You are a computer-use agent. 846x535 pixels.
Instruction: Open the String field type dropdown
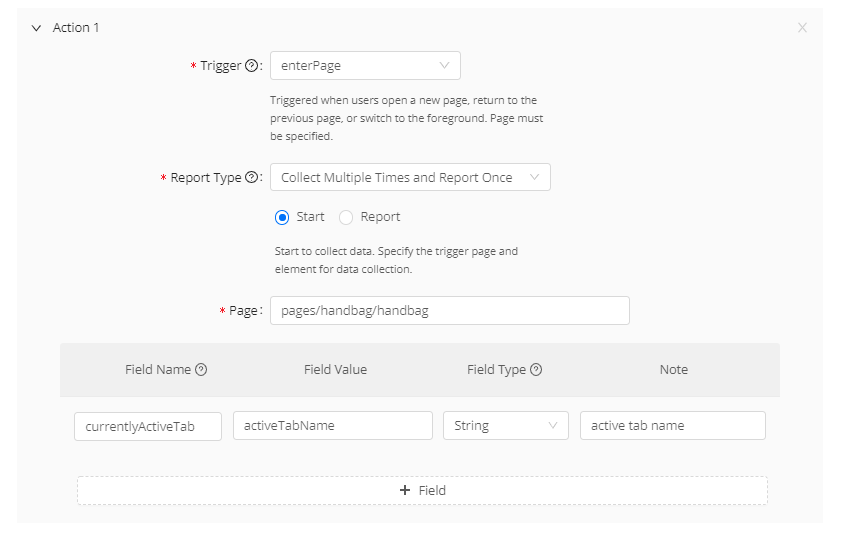[505, 426]
